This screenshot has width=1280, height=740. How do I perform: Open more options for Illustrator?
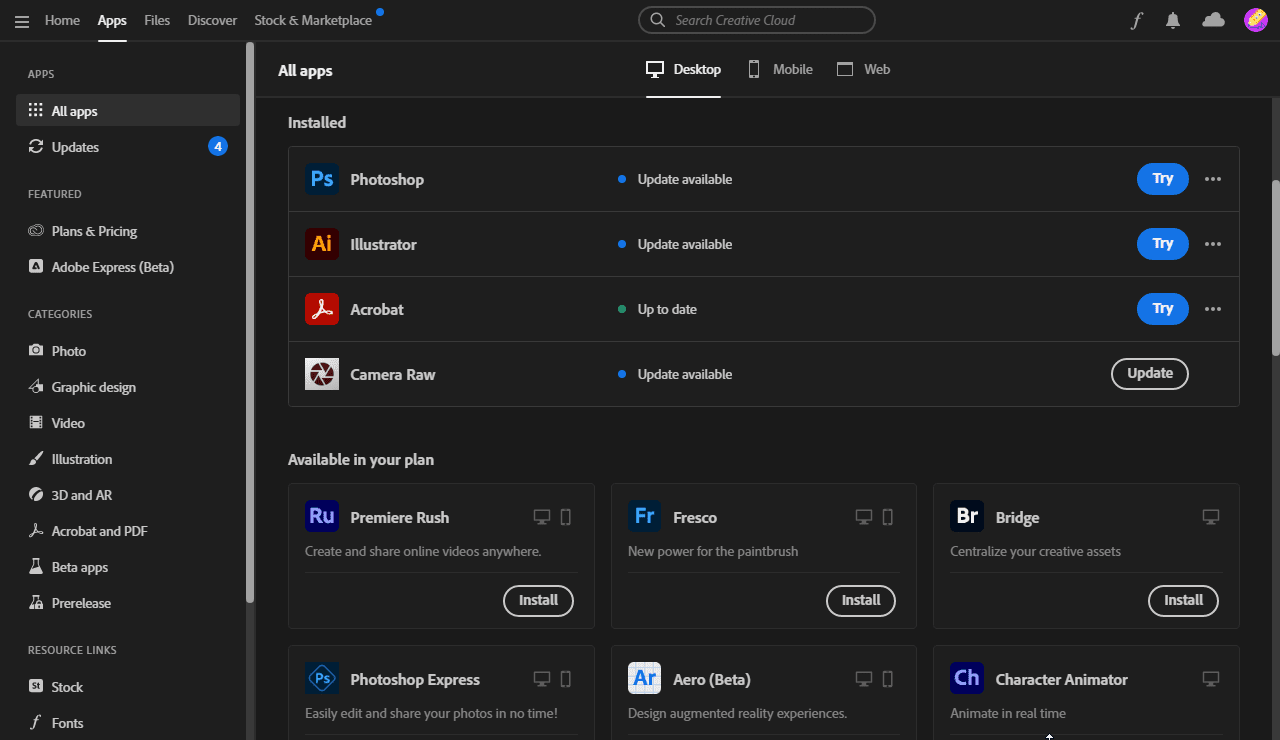[x=1213, y=244]
